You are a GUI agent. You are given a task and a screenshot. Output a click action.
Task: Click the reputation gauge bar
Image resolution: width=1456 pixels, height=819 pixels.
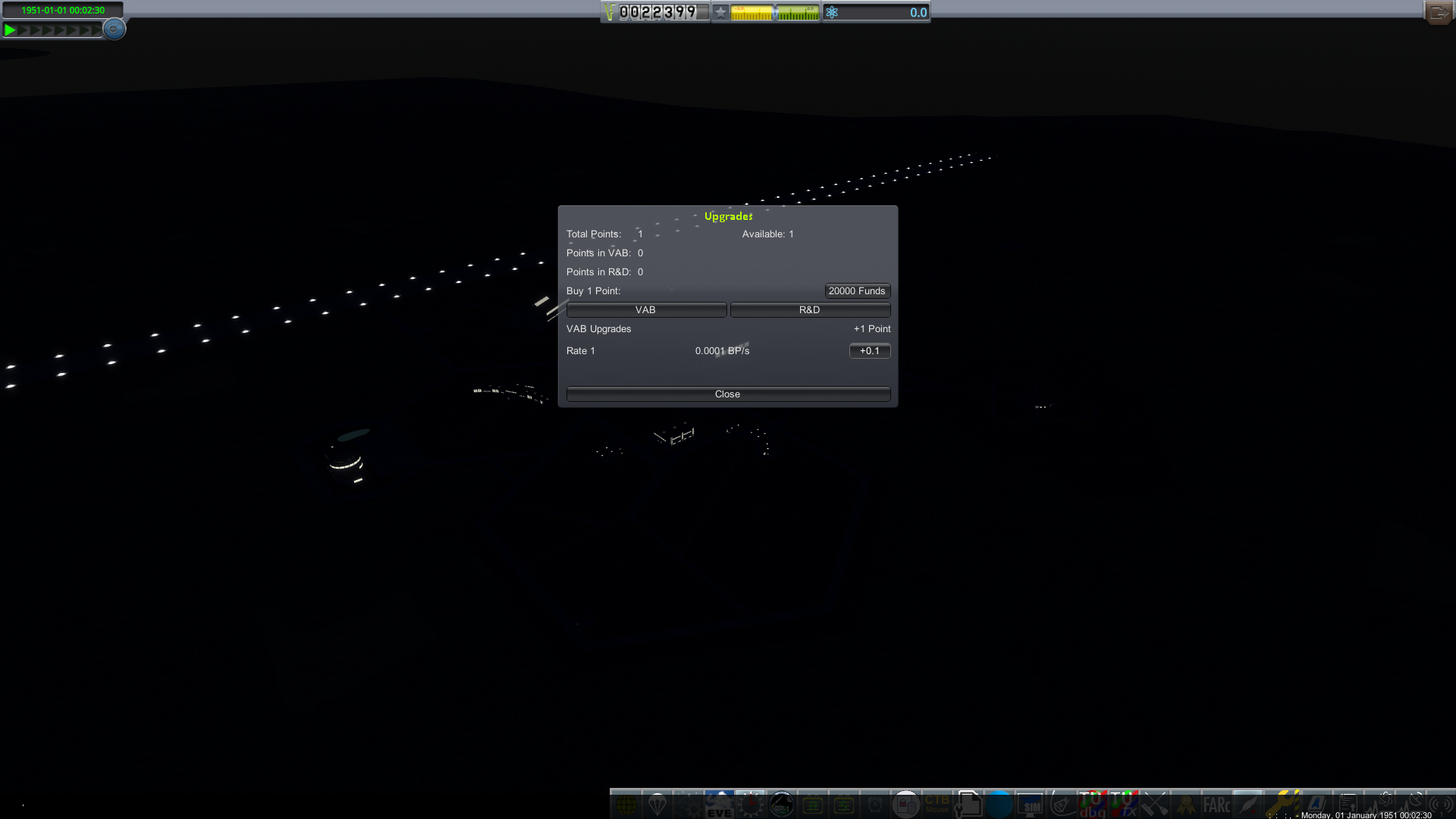click(x=774, y=13)
